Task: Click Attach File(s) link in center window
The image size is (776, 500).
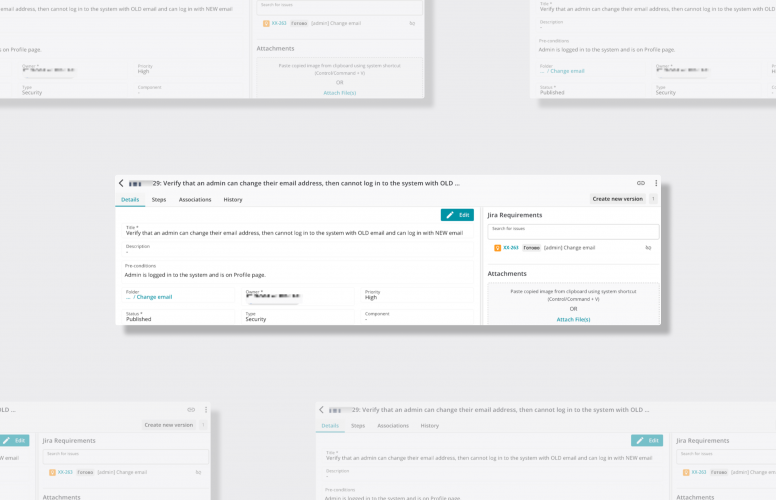Action: (x=573, y=319)
